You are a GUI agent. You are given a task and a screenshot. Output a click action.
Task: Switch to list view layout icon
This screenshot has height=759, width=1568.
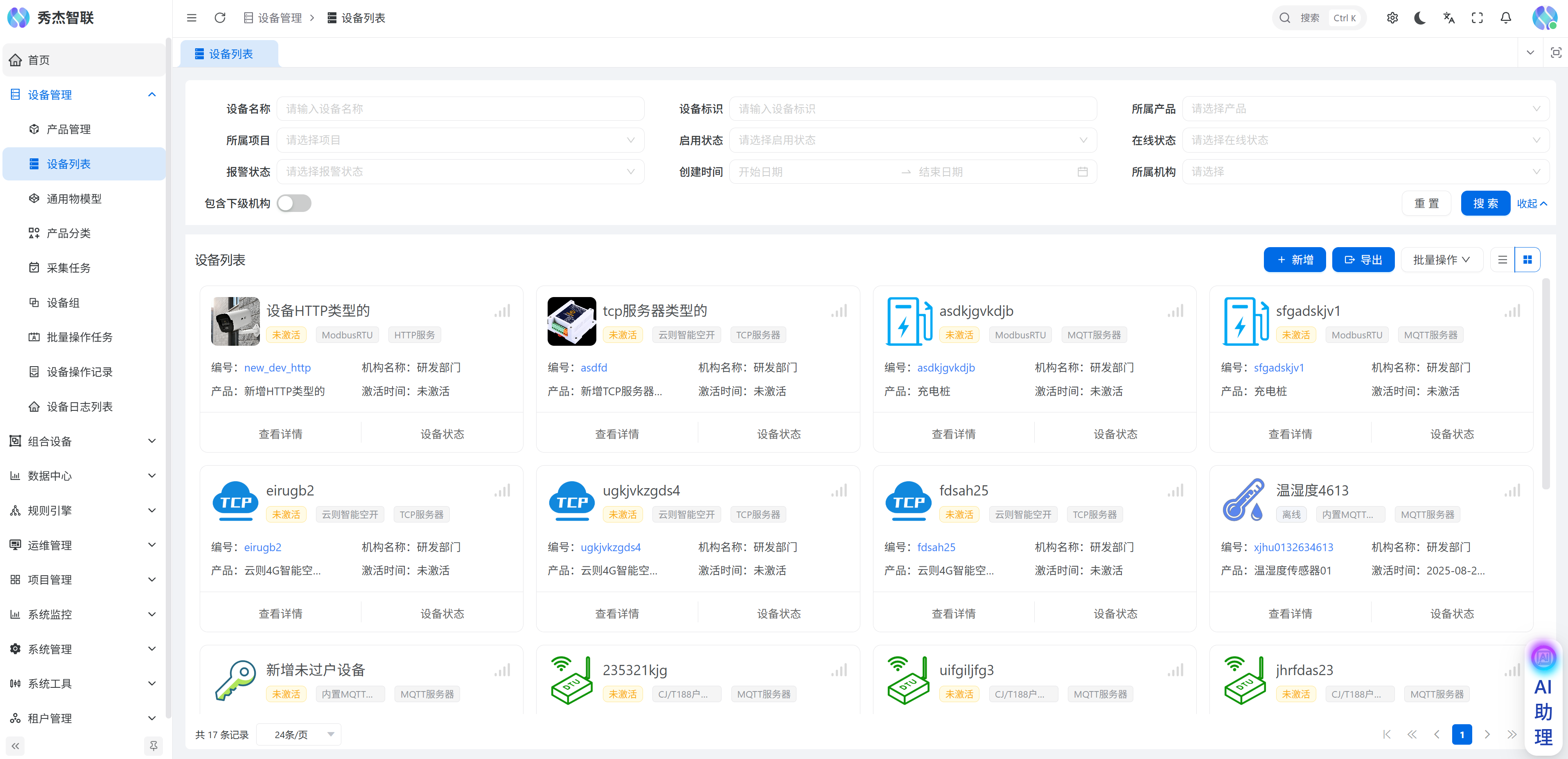(1502, 260)
